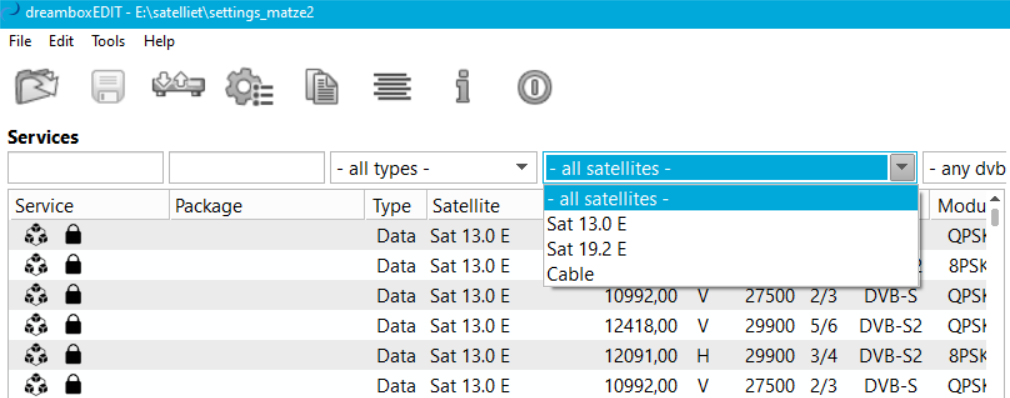Viewport: 1010px width, 398px height.
Task: Open the "- all types -" dropdown
Action: click(434, 169)
